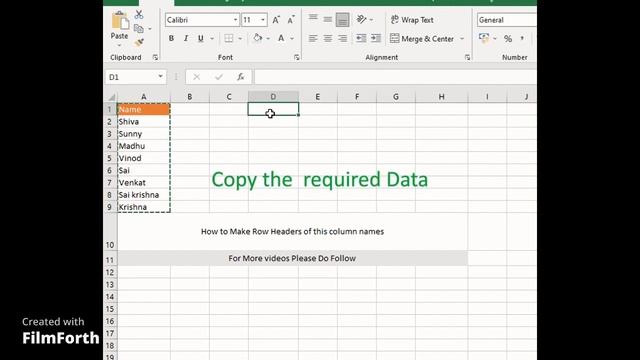Open the underline style dropdown arrow
The width and height of the screenshot is (640, 360).
coord(212,39)
